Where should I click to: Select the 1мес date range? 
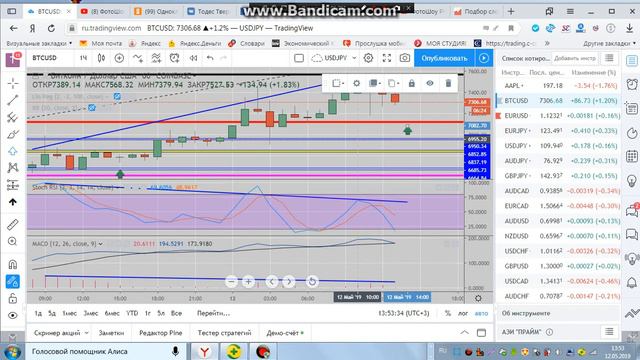click(x=69, y=313)
